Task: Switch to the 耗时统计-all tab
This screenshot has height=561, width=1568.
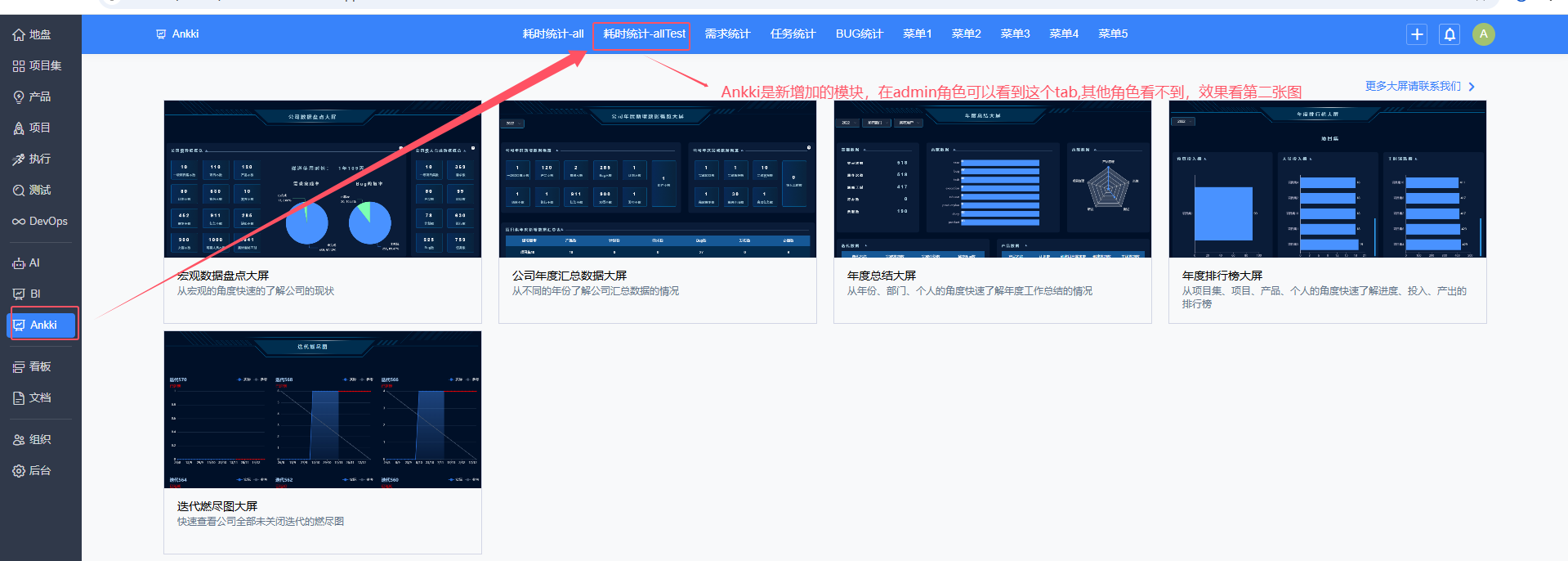Action: click(x=553, y=34)
